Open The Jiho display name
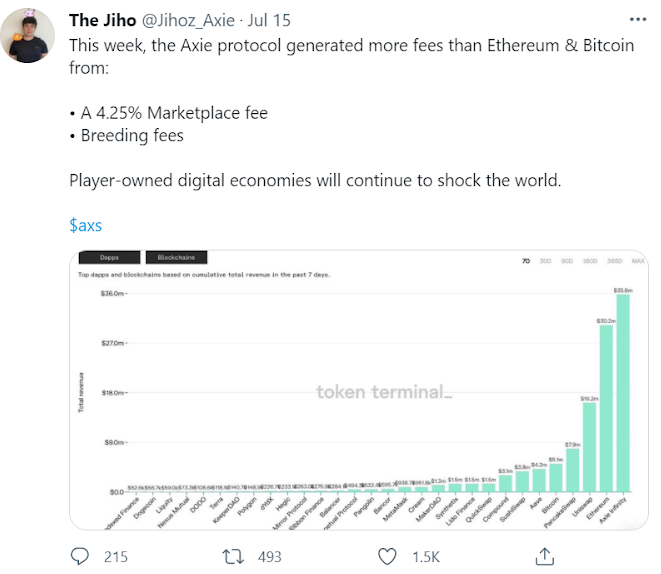 click(x=102, y=20)
